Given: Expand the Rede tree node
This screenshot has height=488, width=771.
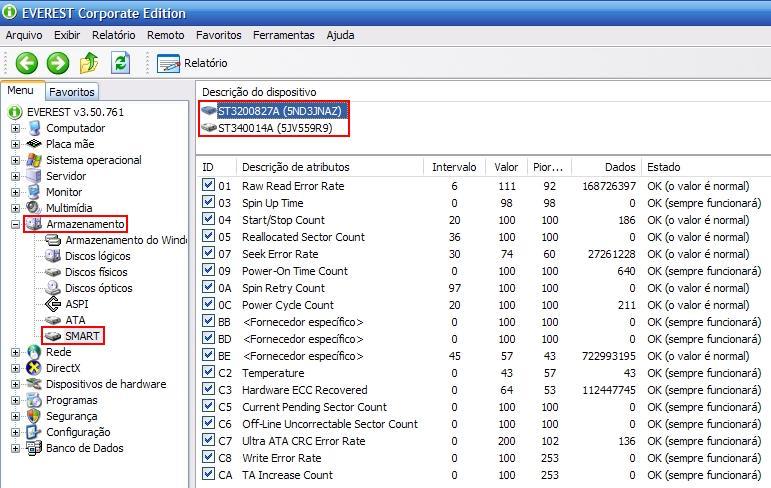Looking at the screenshot, I should tap(15, 353).
